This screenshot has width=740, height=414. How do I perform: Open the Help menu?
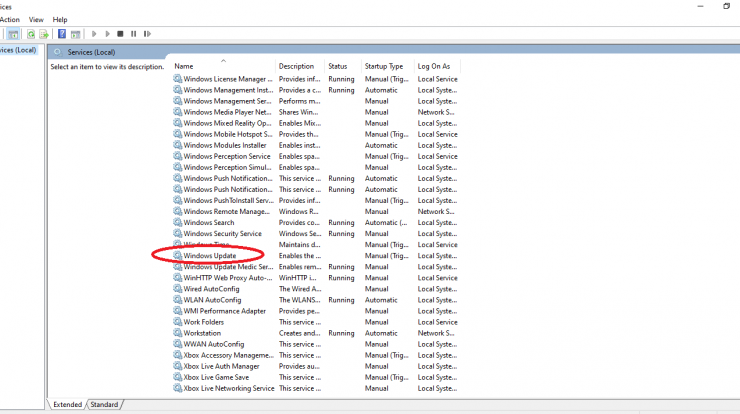pyautogui.click(x=60, y=20)
